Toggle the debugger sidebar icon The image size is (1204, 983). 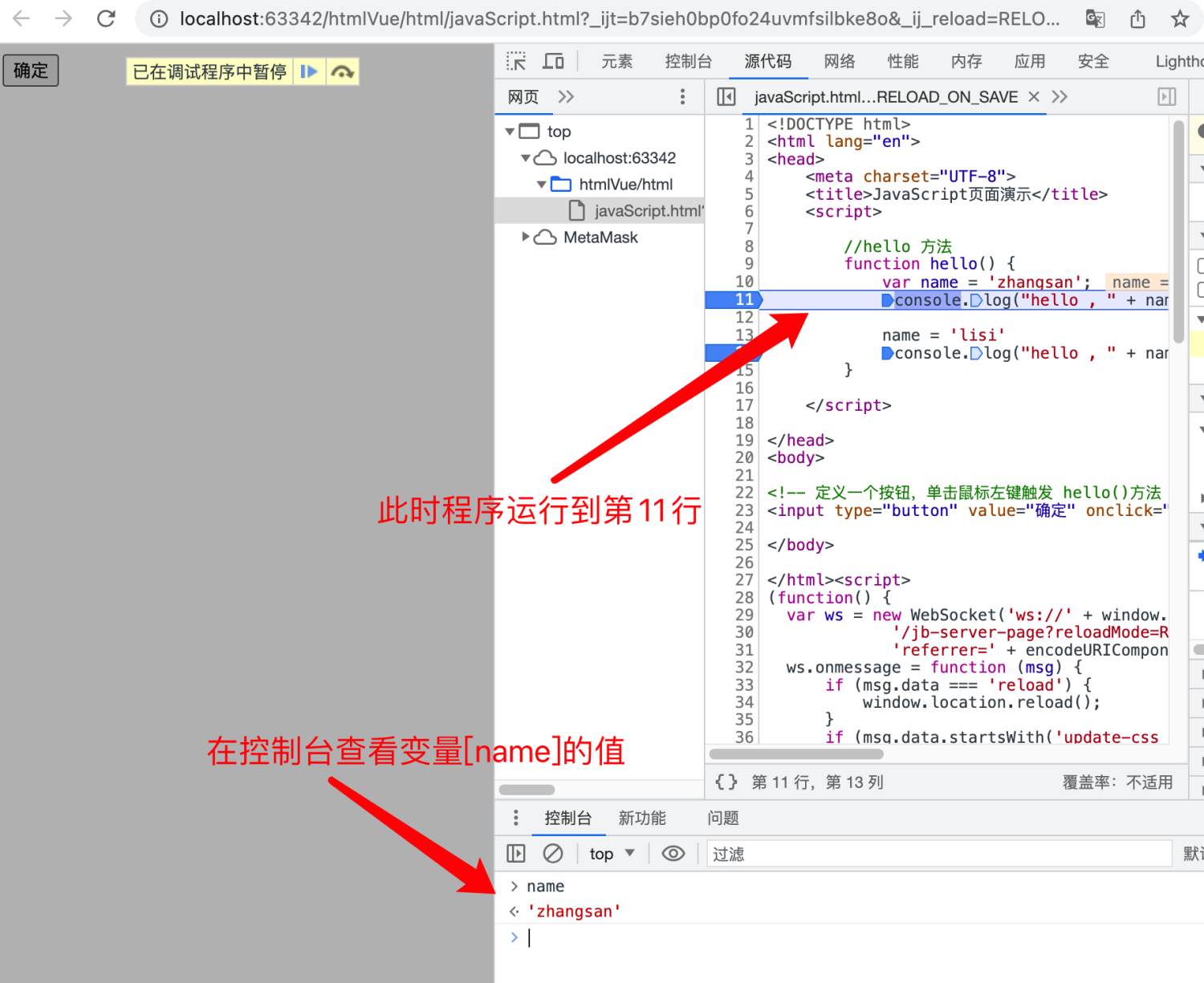pos(1167,97)
